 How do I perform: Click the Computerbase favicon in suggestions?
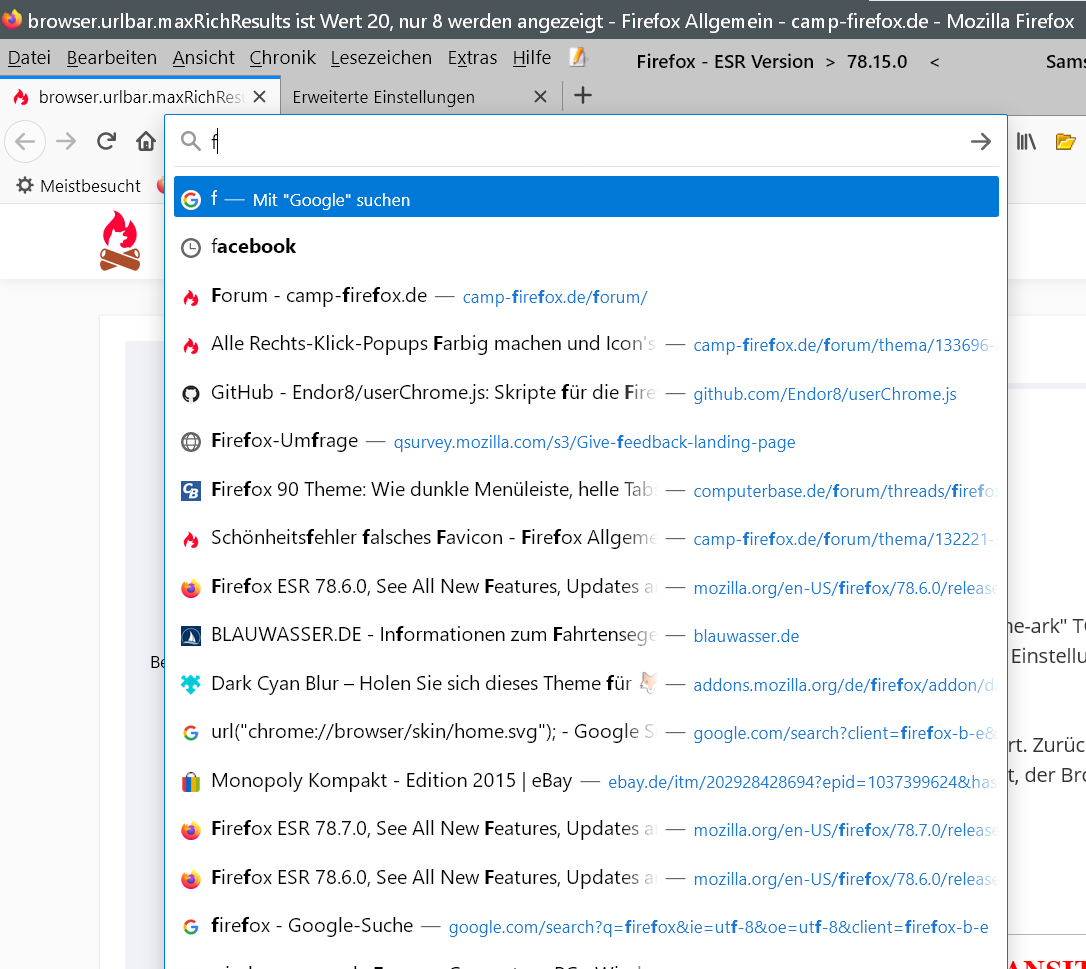click(x=190, y=490)
